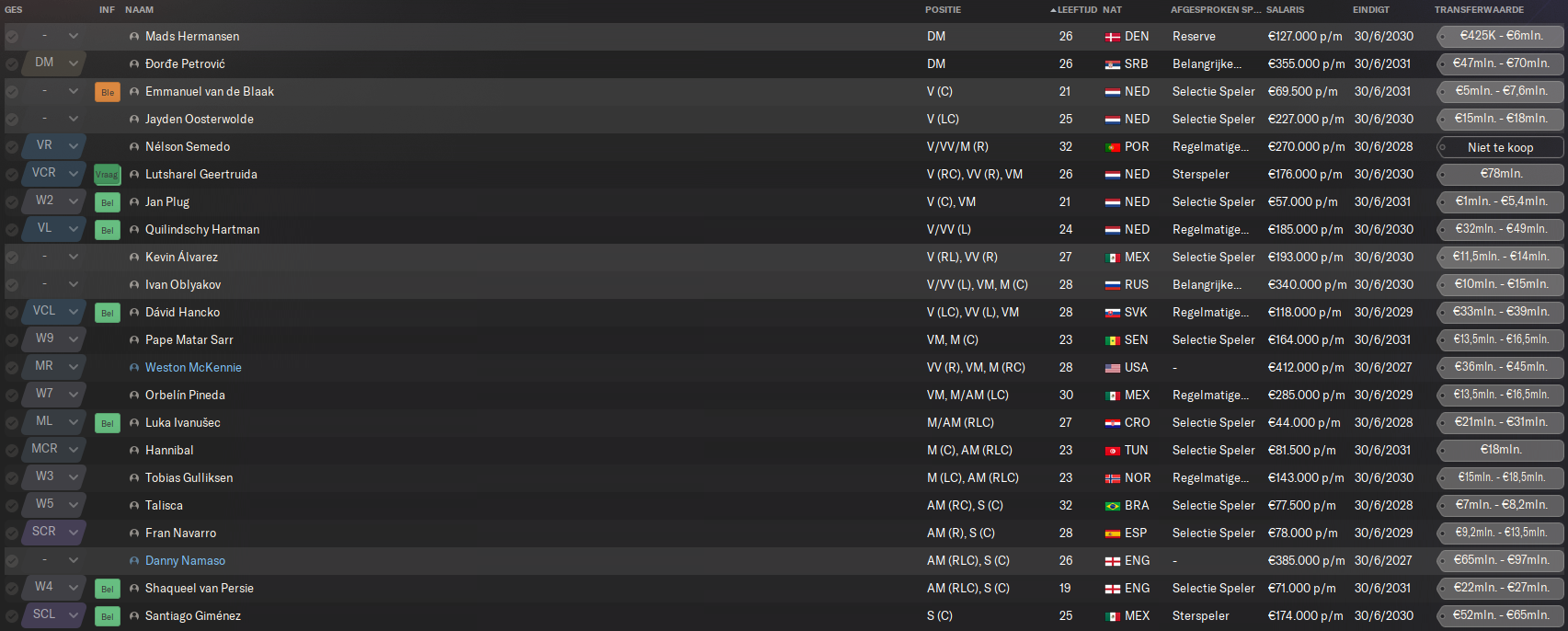
Task: Tick the selection circle for Mads Hermansen's row
Action: (12, 37)
